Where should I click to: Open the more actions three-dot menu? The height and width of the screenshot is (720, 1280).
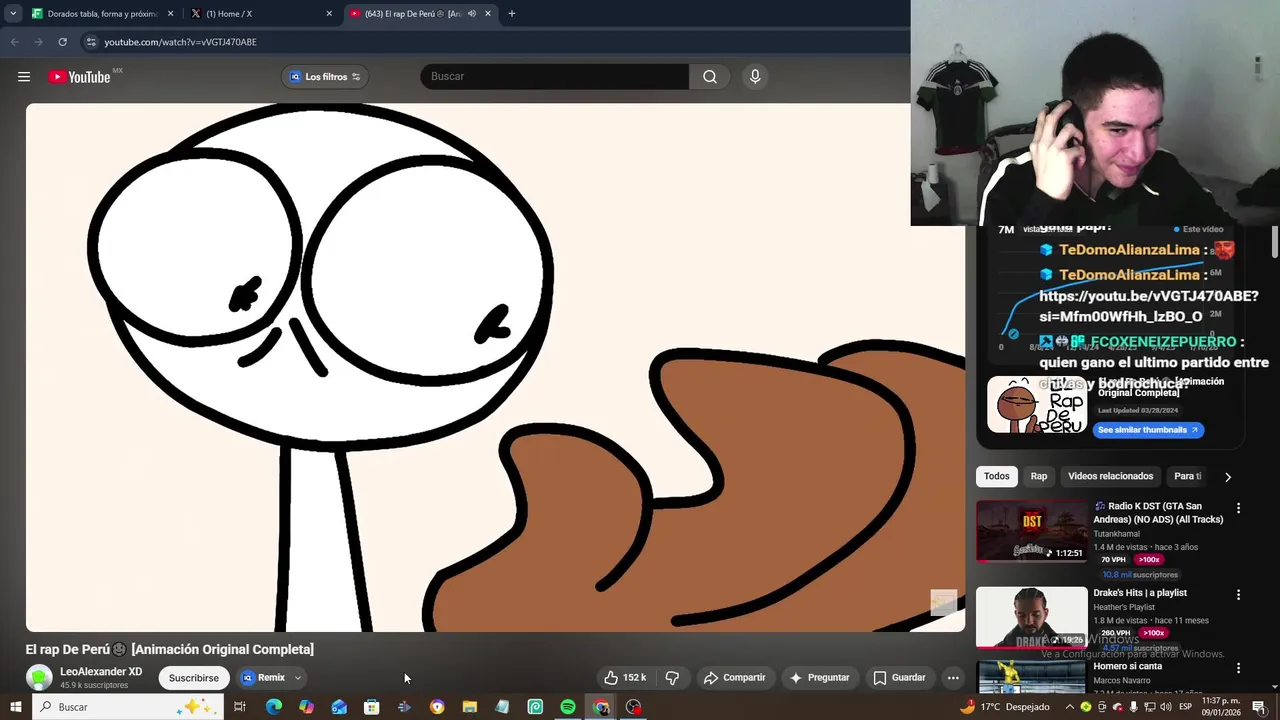[953, 677]
